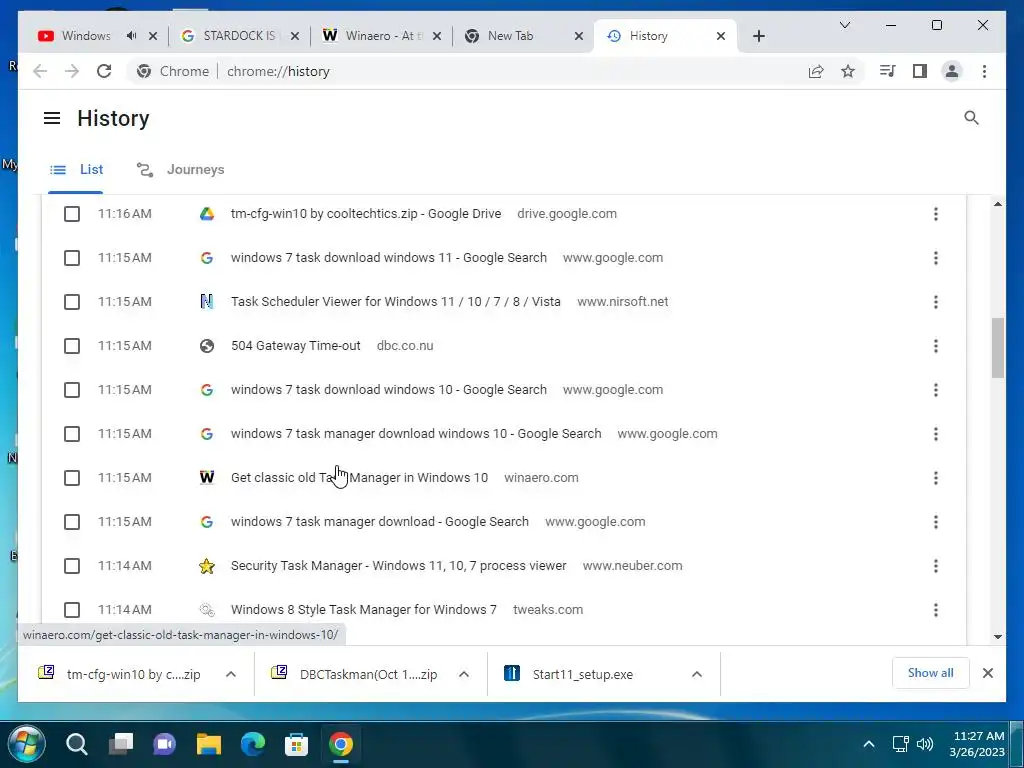
Task: Check the box for 'windows 7 task download windows 11'
Action: point(72,258)
